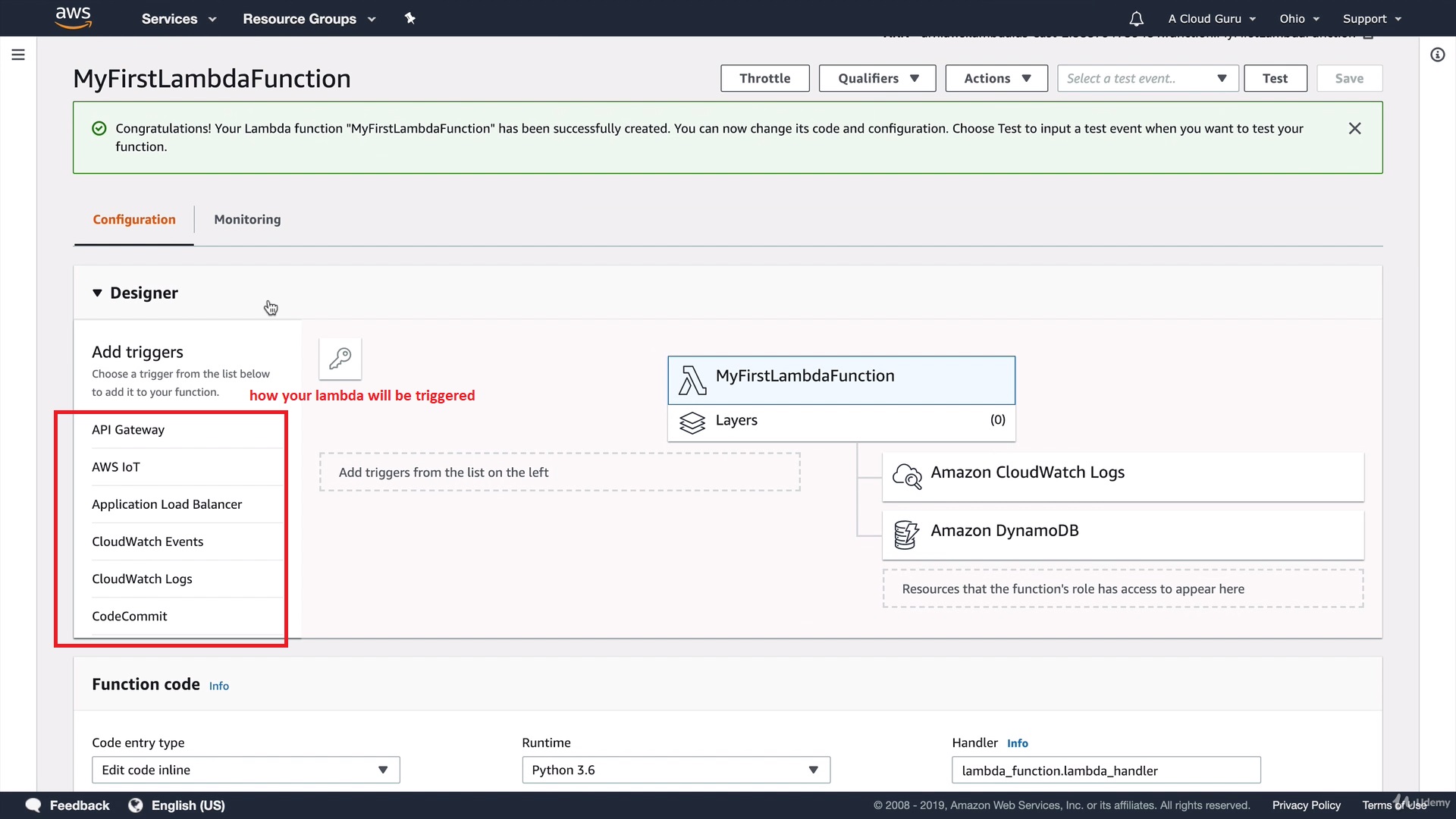The height and width of the screenshot is (819, 1456).
Task: Open the hamburger side menu
Action: (x=18, y=55)
